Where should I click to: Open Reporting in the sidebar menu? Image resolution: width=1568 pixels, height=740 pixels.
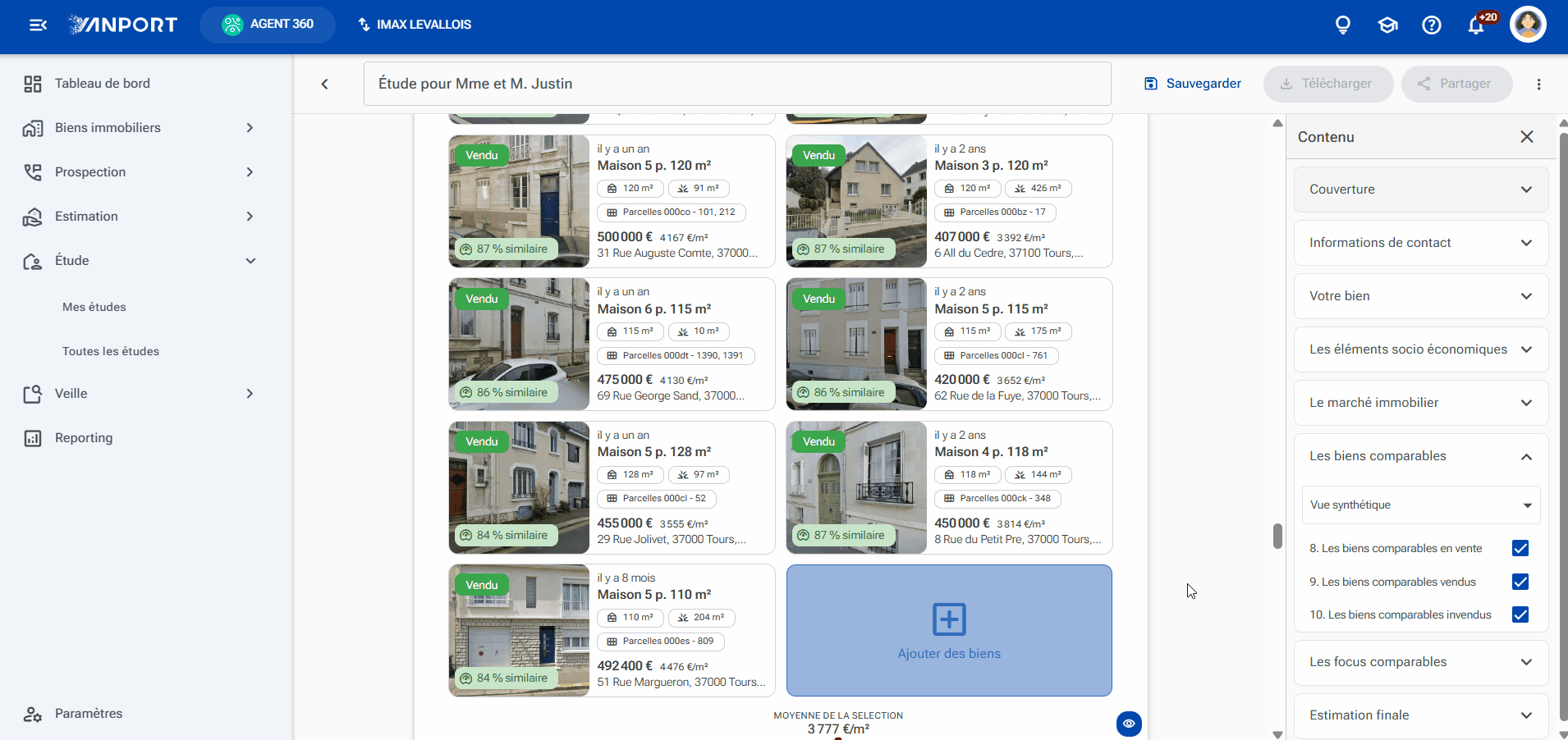pyautogui.click(x=84, y=438)
